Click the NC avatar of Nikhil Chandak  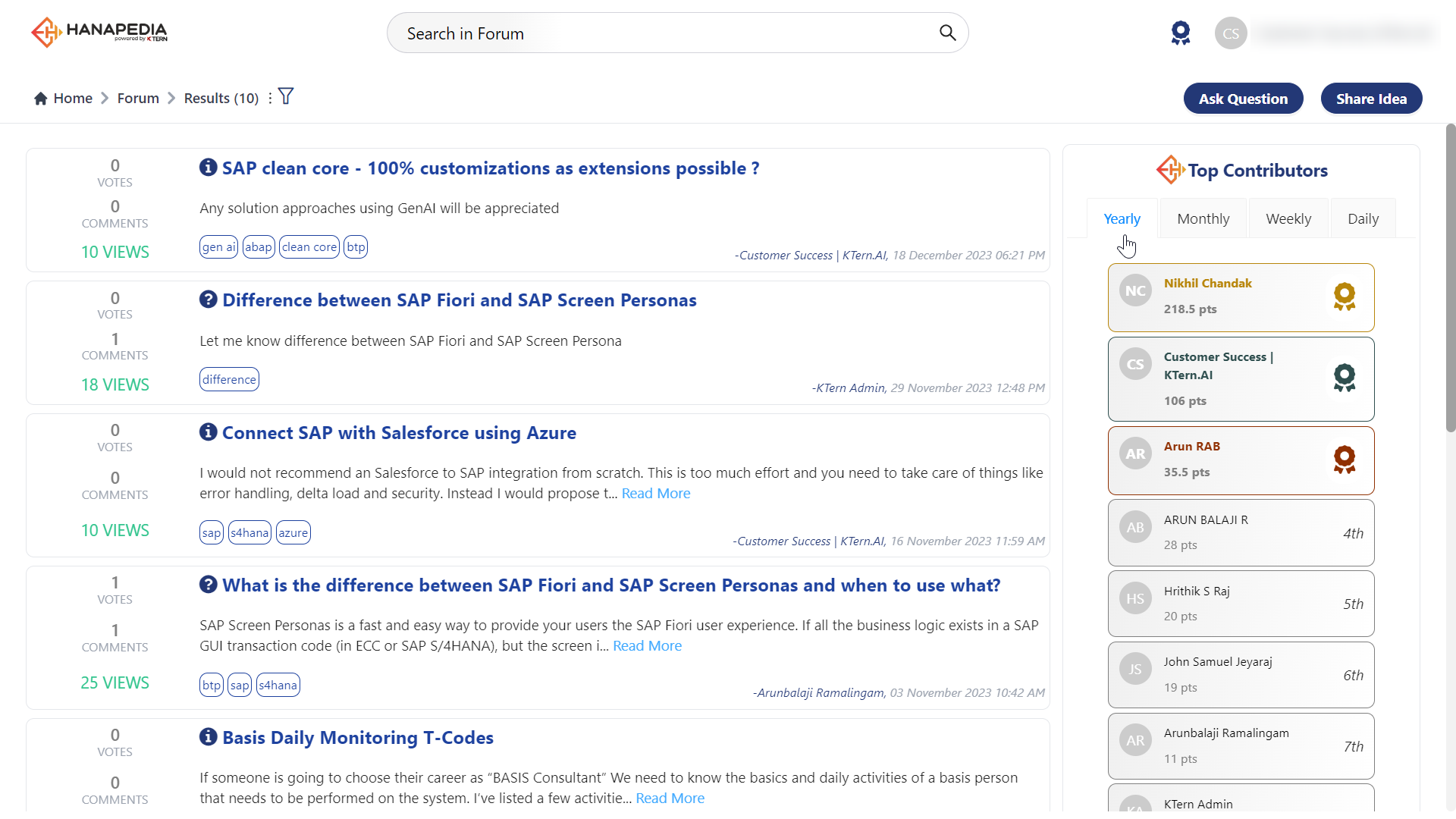click(x=1135, y=290)
